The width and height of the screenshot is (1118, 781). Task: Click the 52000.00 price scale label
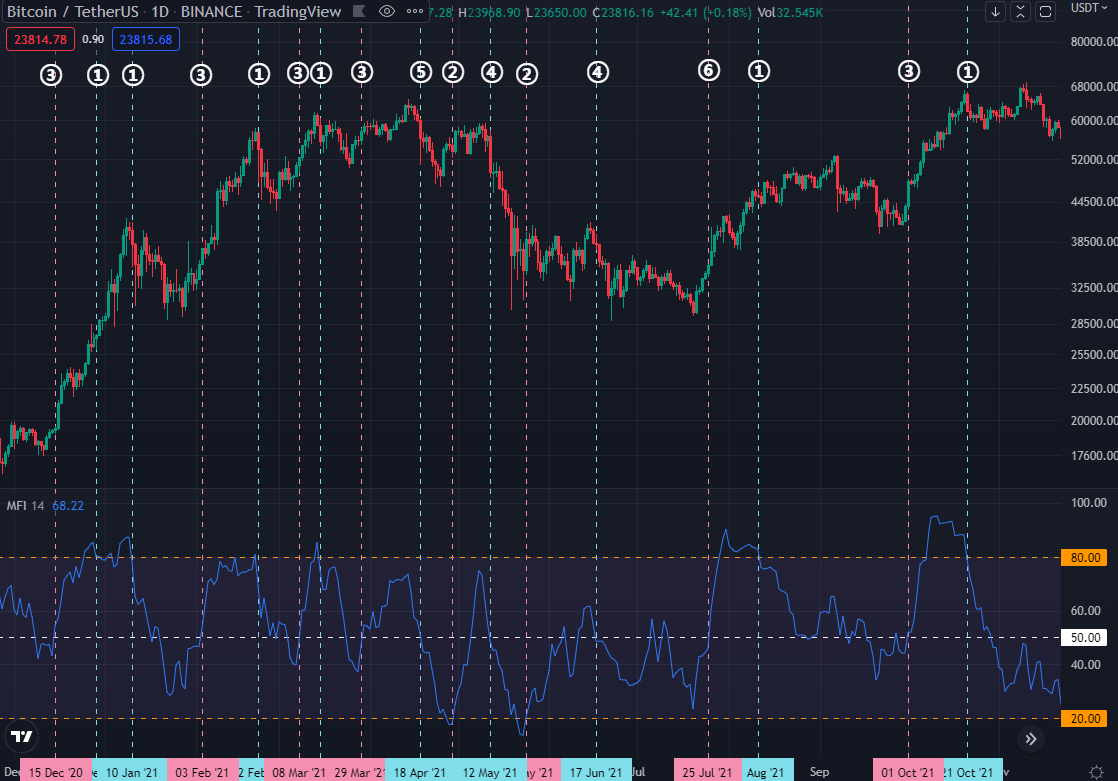click(x=1094, y=160)
